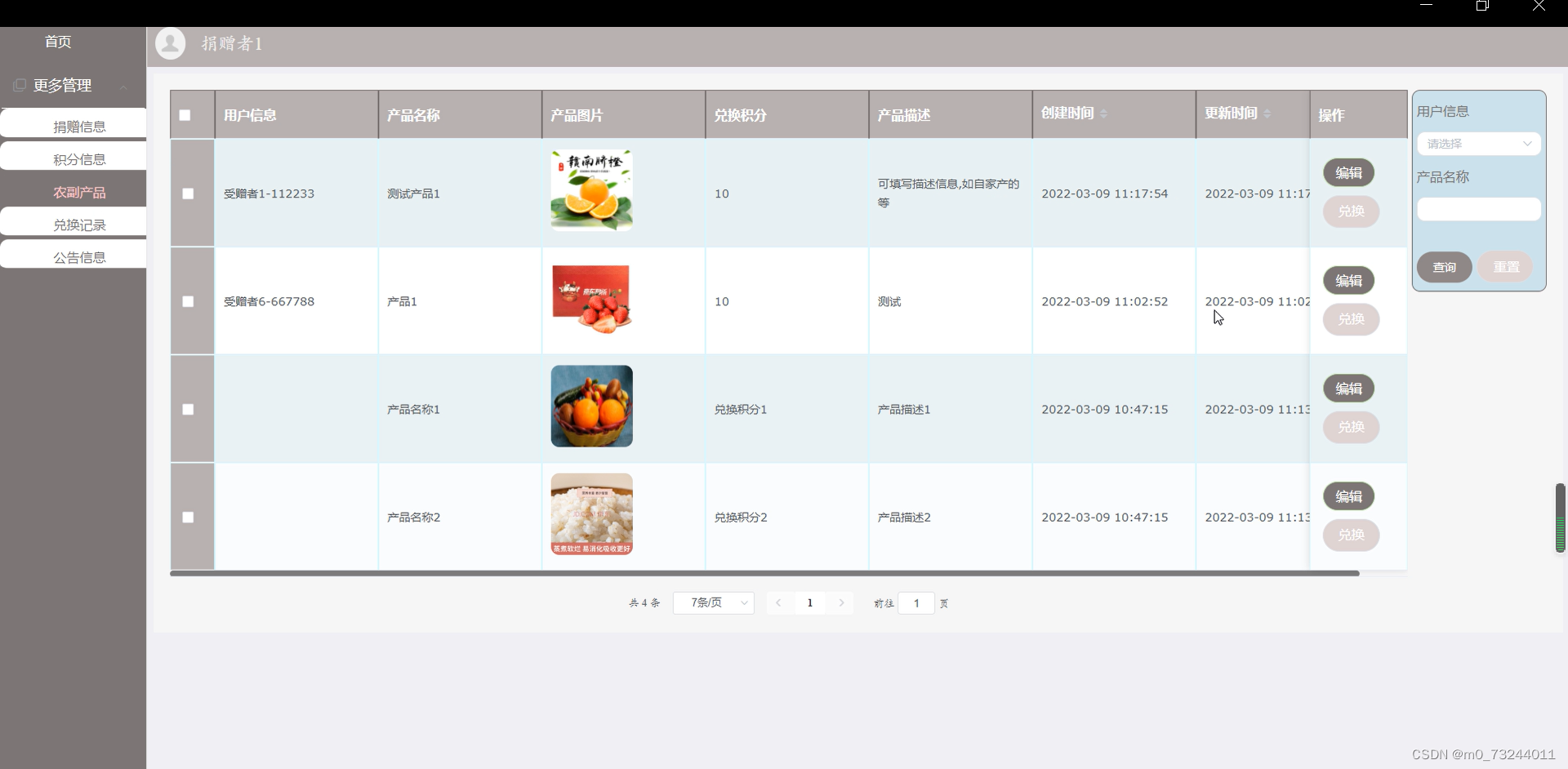Open 捐赠信息 menu item

[73, 123]
